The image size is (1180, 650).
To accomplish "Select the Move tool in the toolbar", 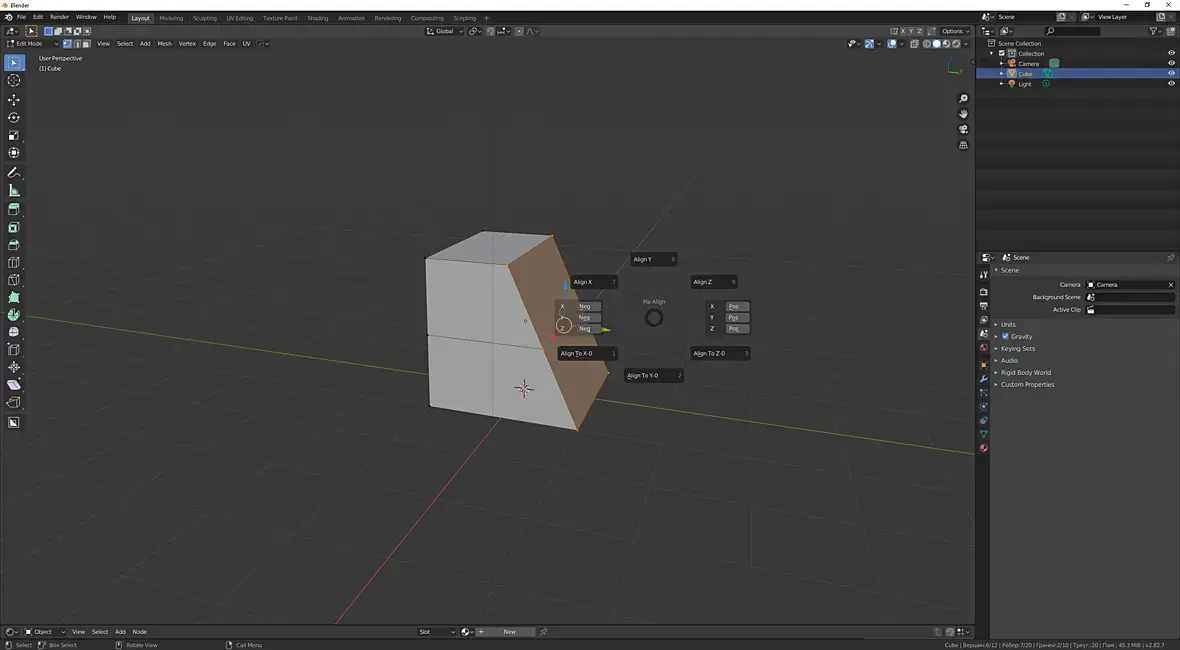I will (x=14, y=100).
